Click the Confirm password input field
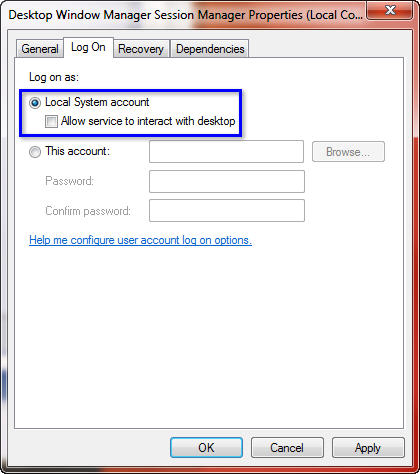This screenshot has width=420, height=474. point(227,210)
